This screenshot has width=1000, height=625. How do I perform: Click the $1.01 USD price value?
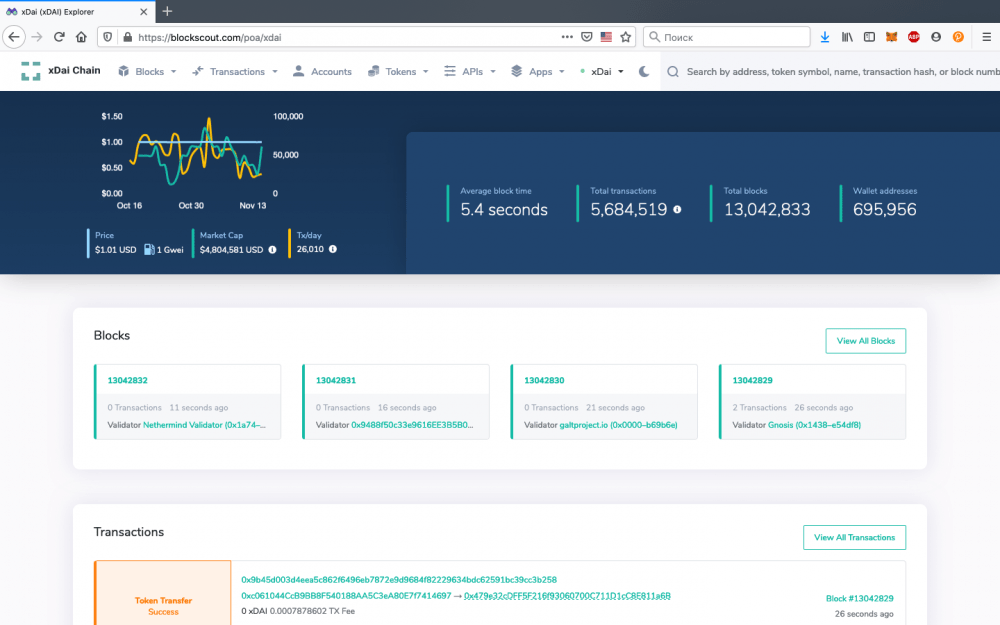(x=115, y=249)
